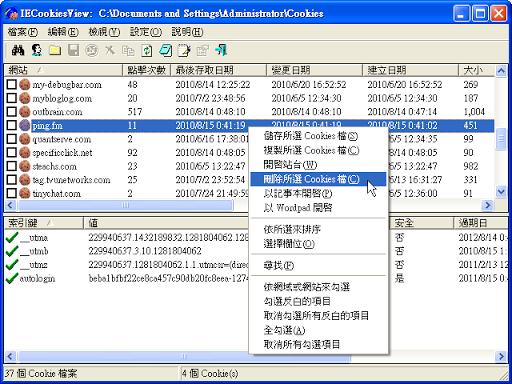Viewport: 512px width, 384px height.
Task: Click the binoculars Find icon in toolbar
Action: tap(18, 51)
